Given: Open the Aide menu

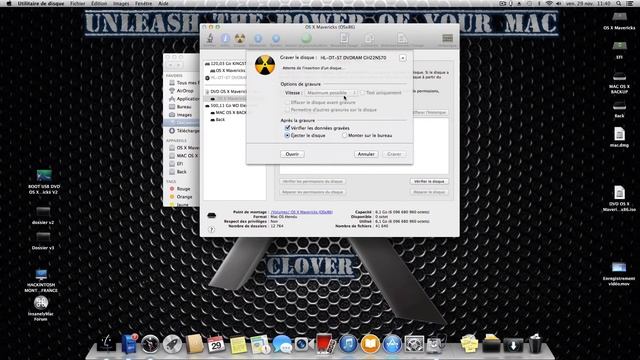Looking at the screenshot, I should pos(163,3).
